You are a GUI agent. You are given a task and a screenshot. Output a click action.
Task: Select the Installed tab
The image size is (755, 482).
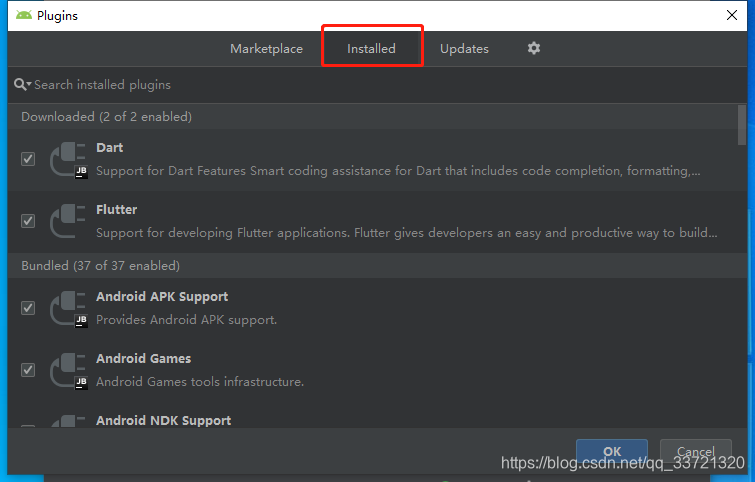click(371, 49)
